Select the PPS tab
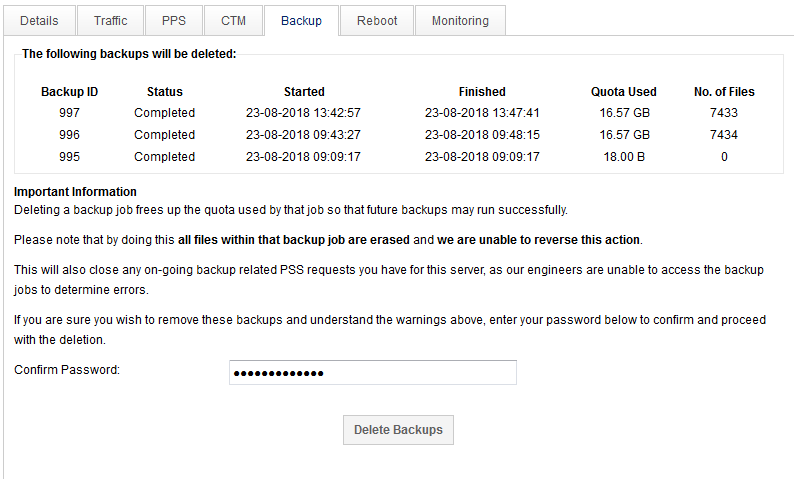The width and height of the screenshot is (794, 479). pyautogui.click(x=174, y=20)
